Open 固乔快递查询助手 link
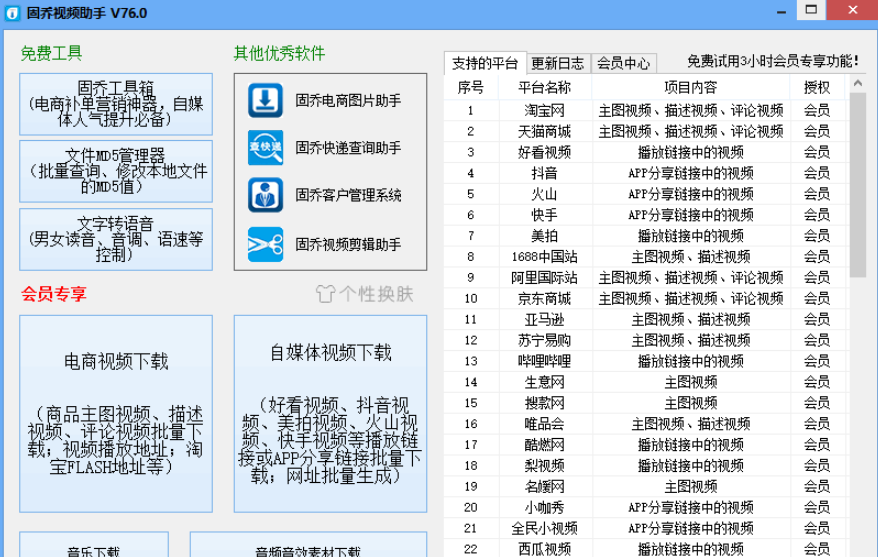The image size is (878, 557). click(x=348, y=148)
